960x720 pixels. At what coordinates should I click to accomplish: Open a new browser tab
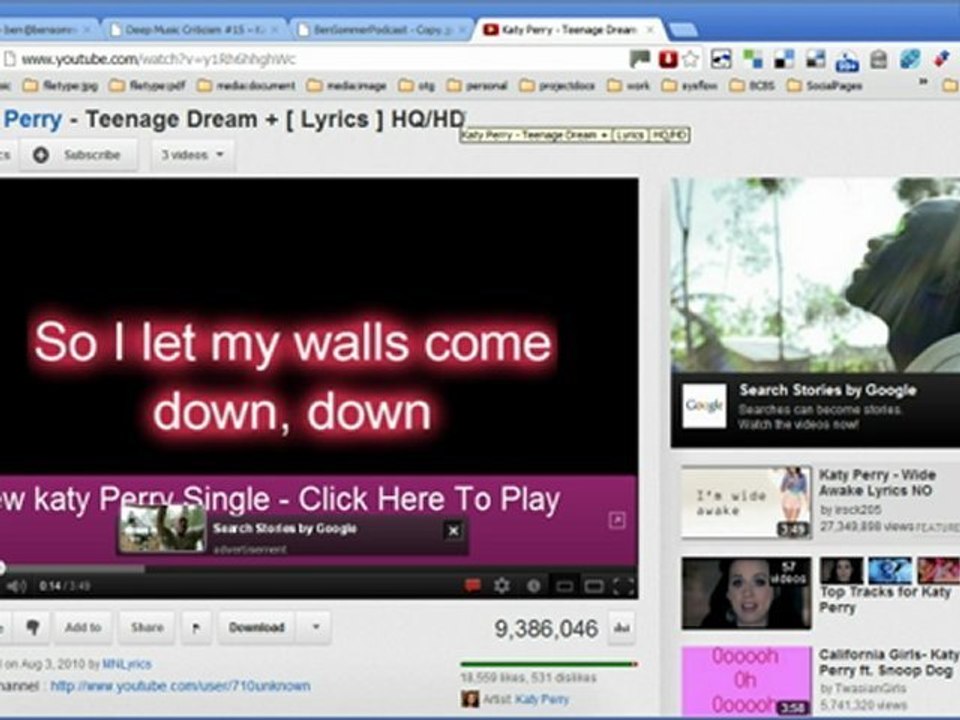click(x=683, y=30)
